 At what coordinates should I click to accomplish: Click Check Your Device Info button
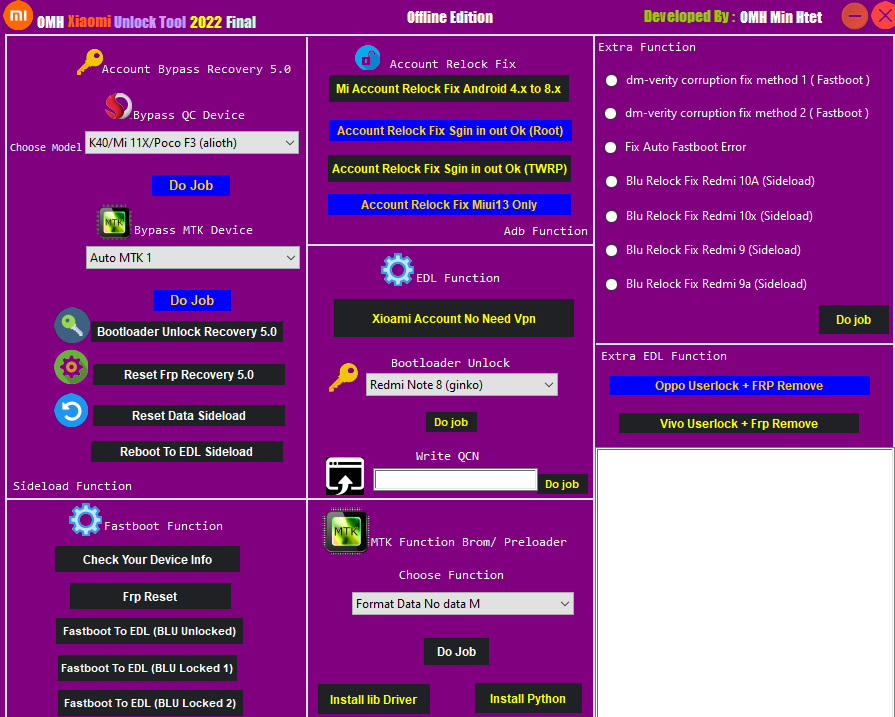[147, 559]
